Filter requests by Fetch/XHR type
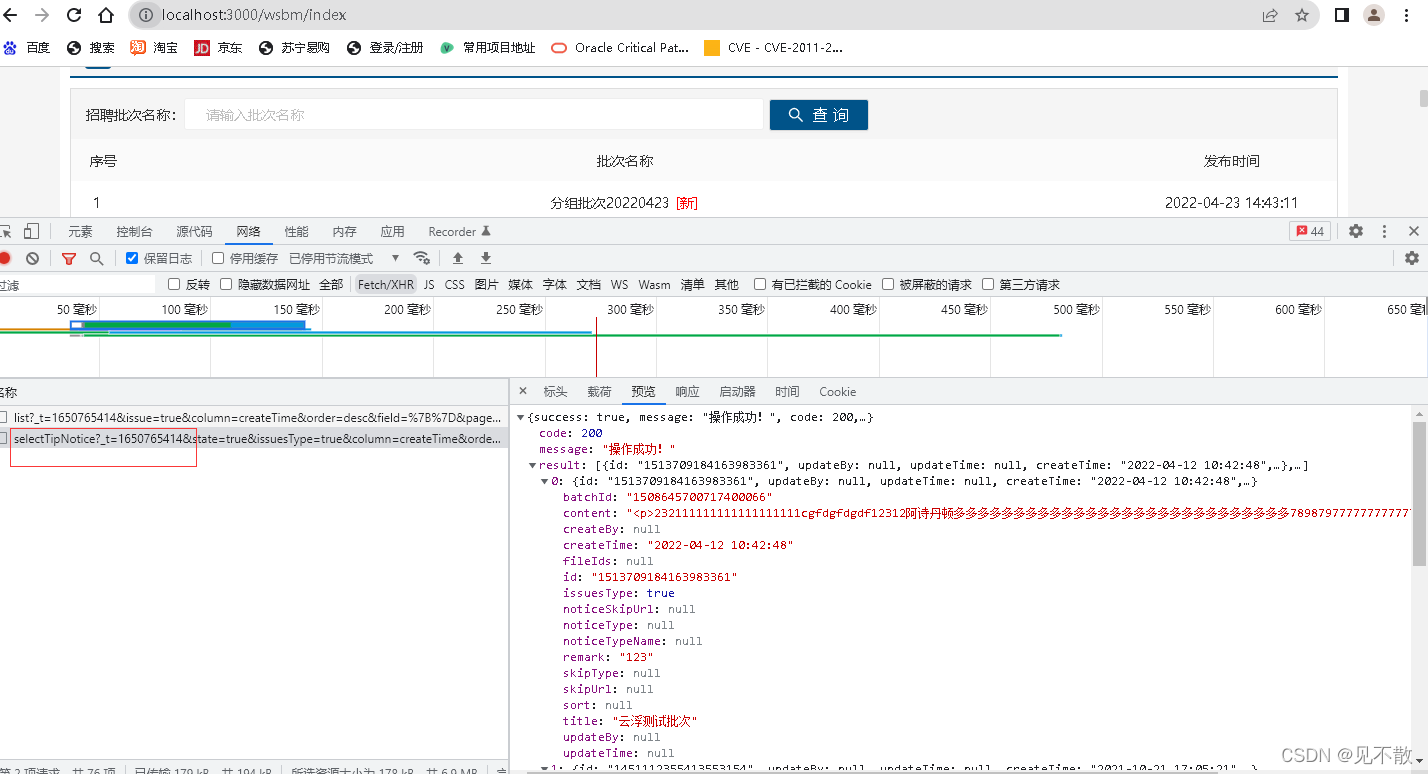Viewport: 1428px width, 774px height. [386, 284]
